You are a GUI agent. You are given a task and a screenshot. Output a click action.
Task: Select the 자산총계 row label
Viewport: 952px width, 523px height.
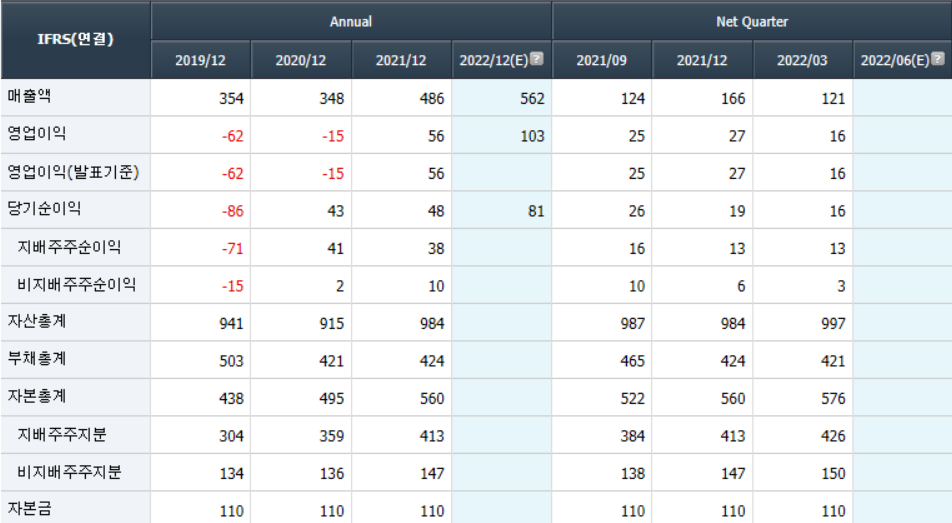tap(36, 321)
